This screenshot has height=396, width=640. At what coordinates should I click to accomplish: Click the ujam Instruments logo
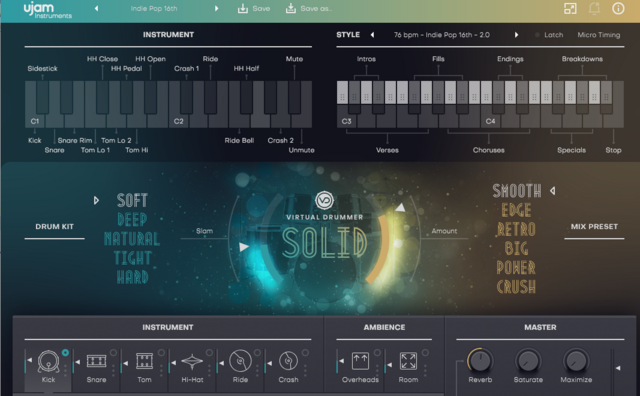47,10
